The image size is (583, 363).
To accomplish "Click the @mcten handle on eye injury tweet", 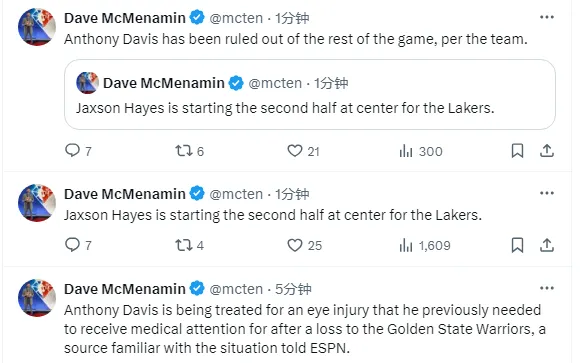I will pos(236,289).
